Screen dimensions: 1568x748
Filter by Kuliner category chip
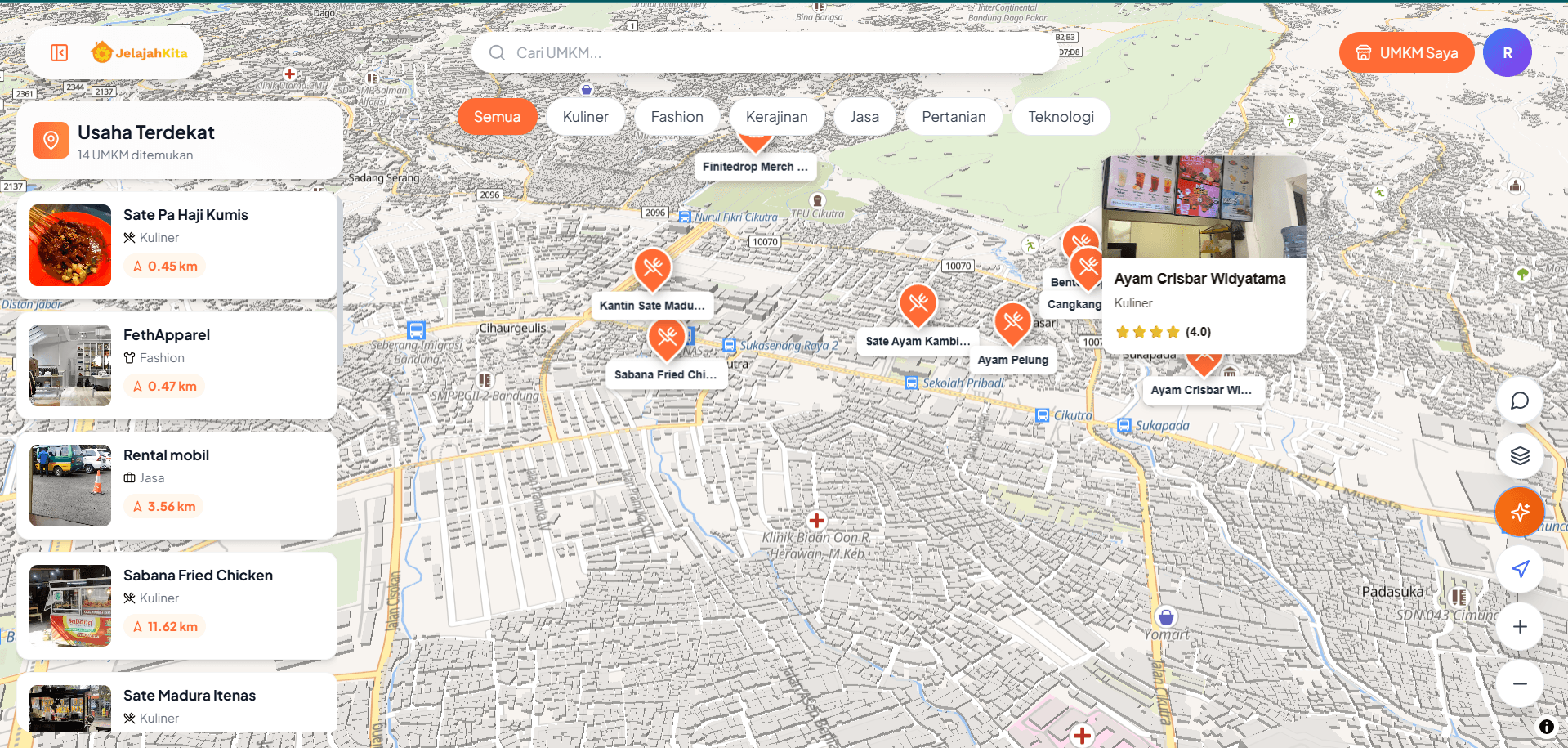click(586, 117)
